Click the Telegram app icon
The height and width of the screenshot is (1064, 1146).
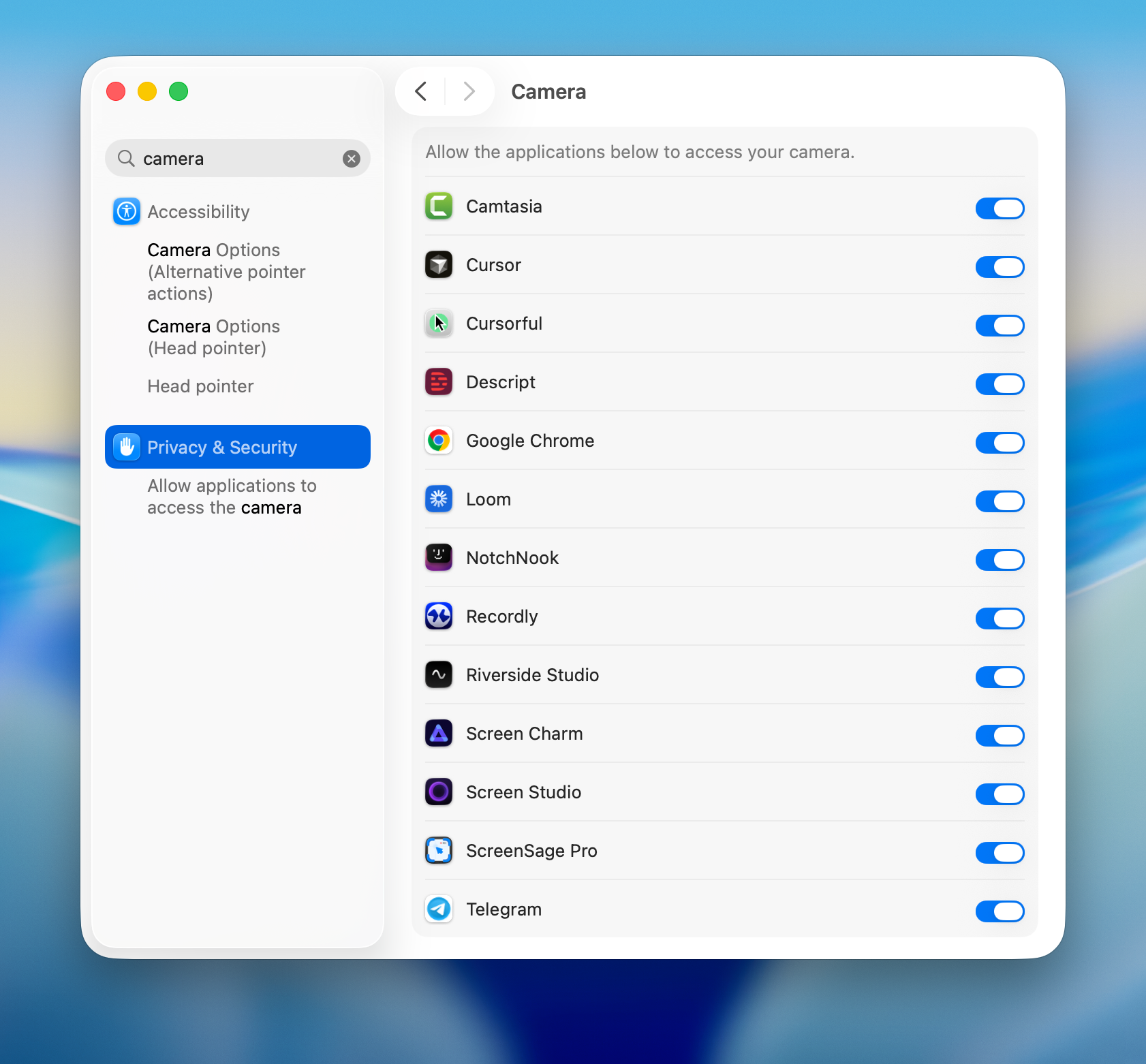point(439,909)
